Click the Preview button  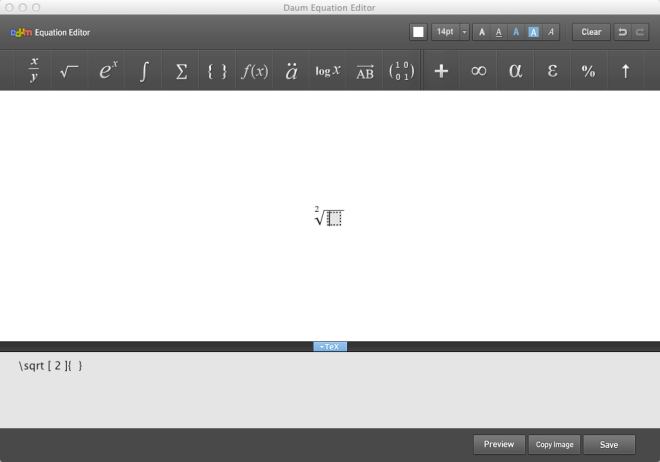499,444
